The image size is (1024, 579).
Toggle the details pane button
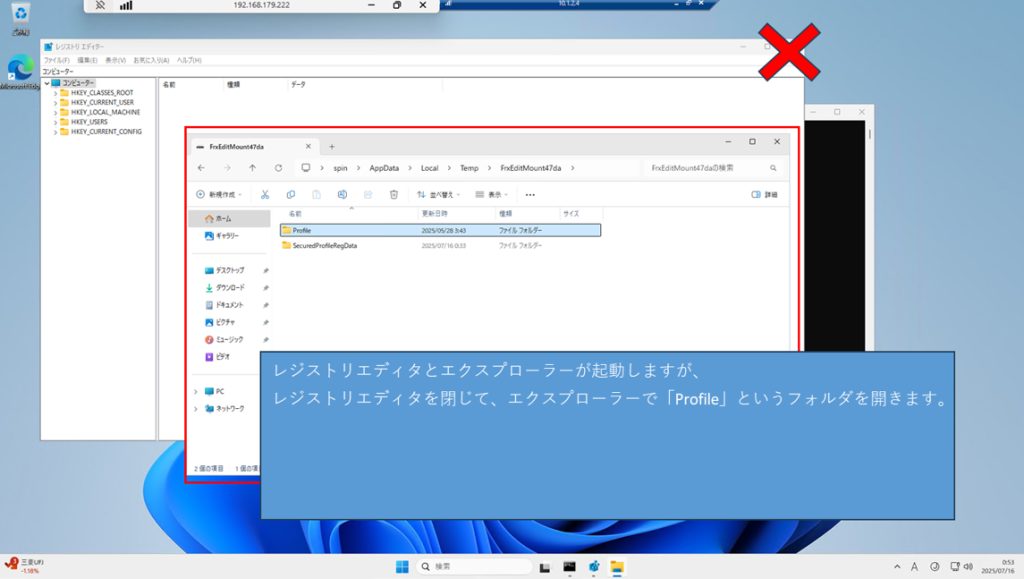tap(764, 195)
